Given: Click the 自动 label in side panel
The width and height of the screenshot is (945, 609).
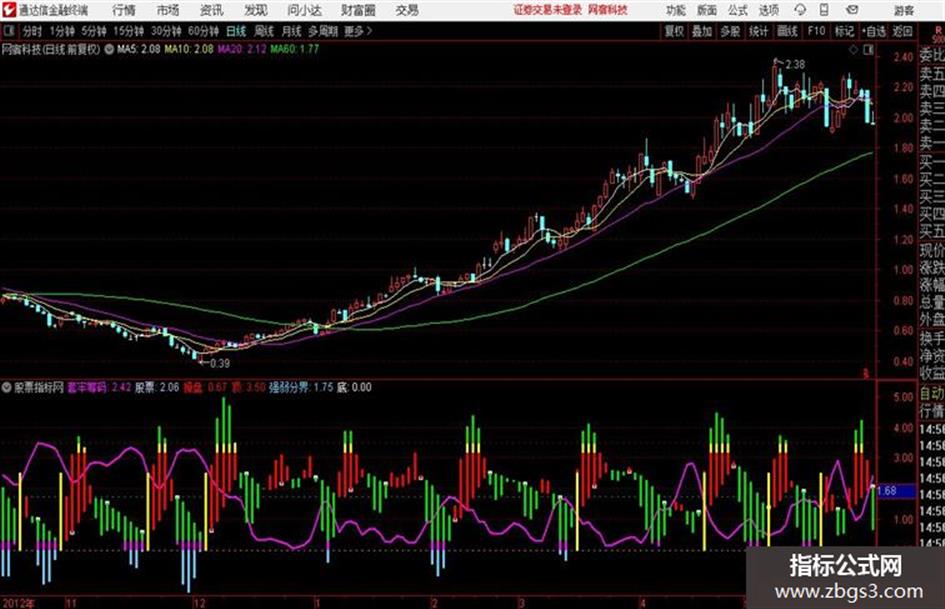Looking at the screenshot, I should coord(932,394).
